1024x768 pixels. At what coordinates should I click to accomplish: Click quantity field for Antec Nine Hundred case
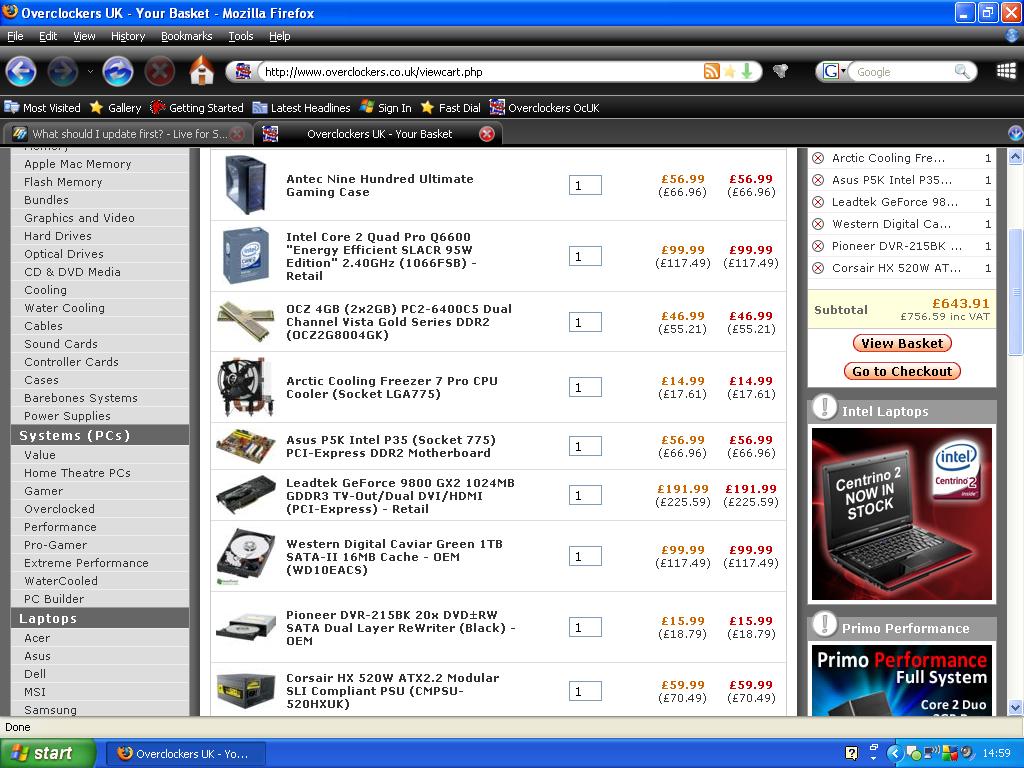[x=585, y=185]
